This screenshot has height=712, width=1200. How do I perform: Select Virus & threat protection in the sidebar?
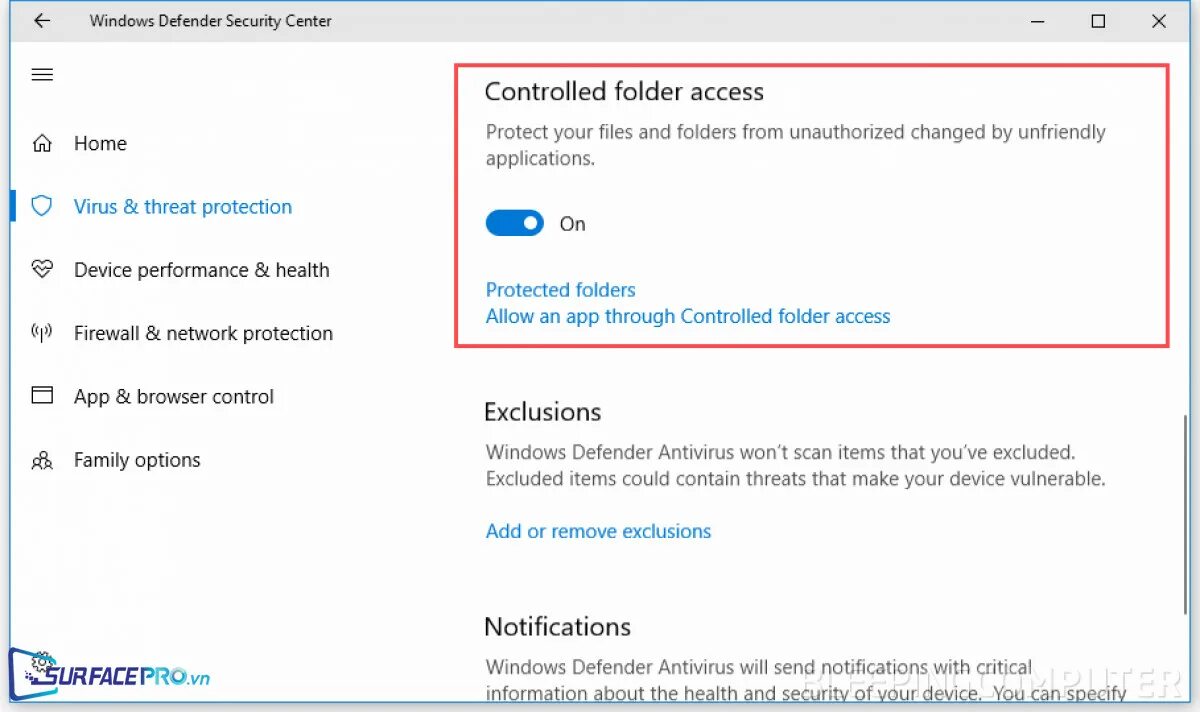pyautogui.click(x=183, y=207)
